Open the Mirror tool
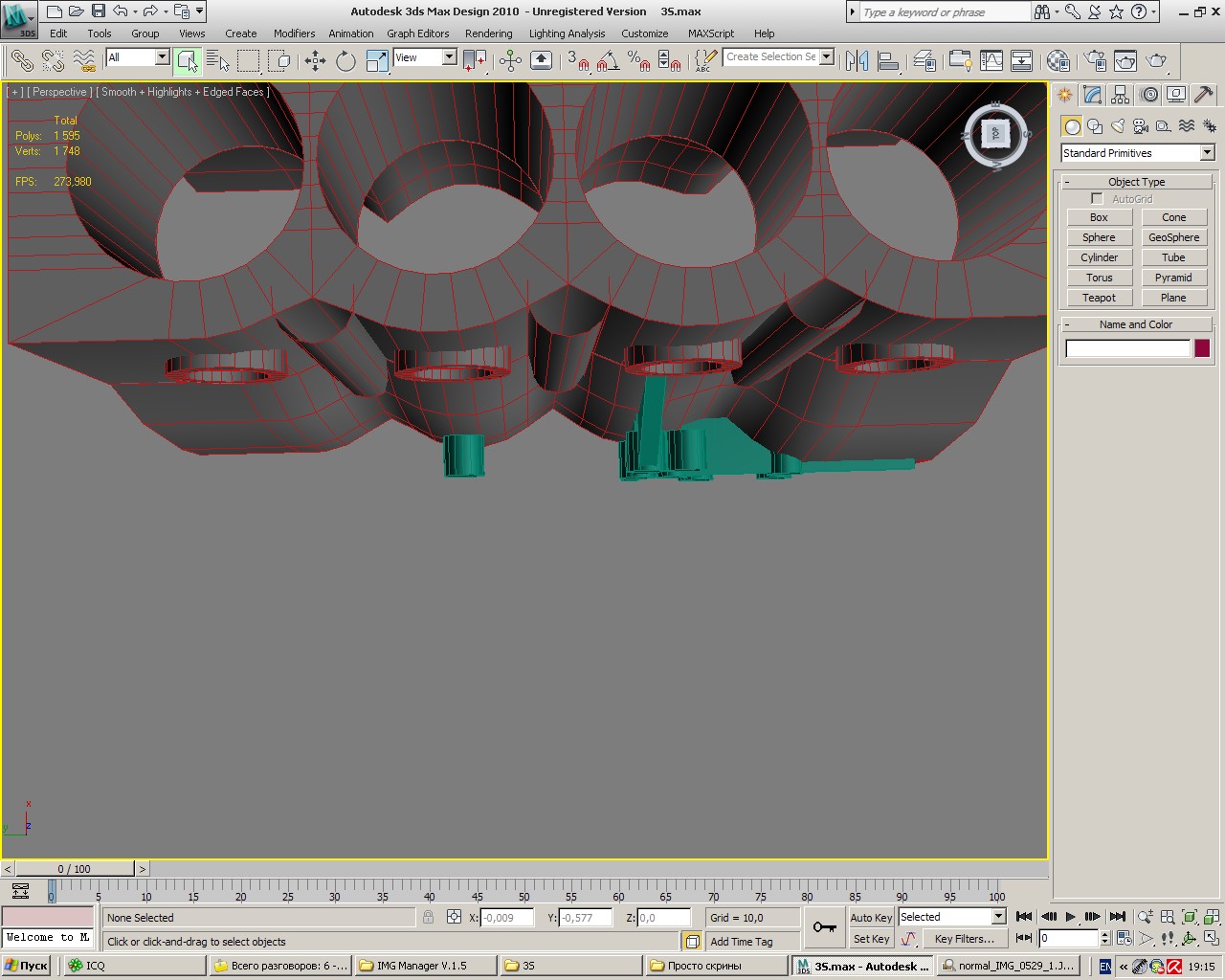Image resolution: width=1225 pixels, height=980 pixels. (857, 61)
